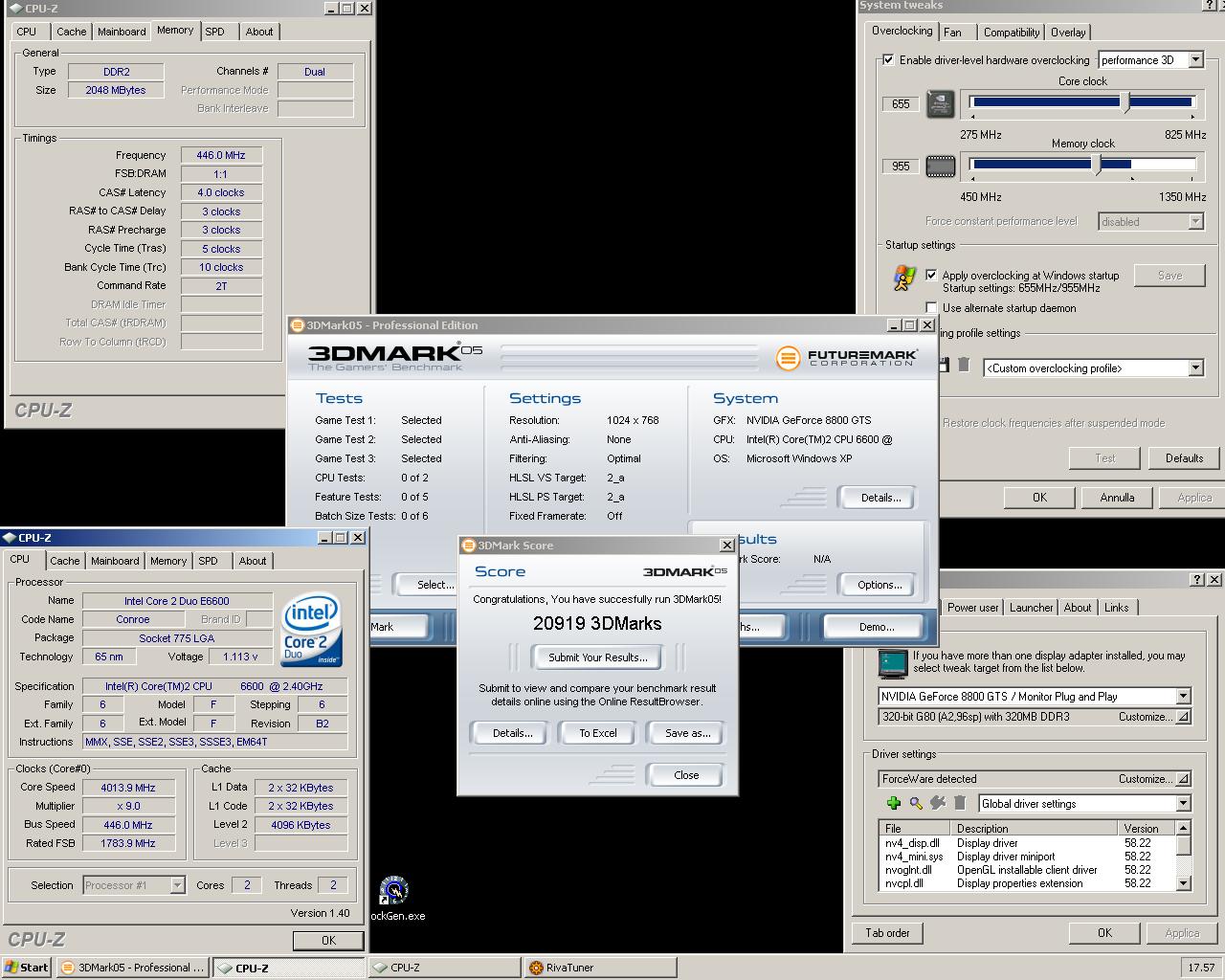Viewport: 1225px width, 980px height.
Task: Click the Tab order button in RivaTuner
Action: point(887,932)
